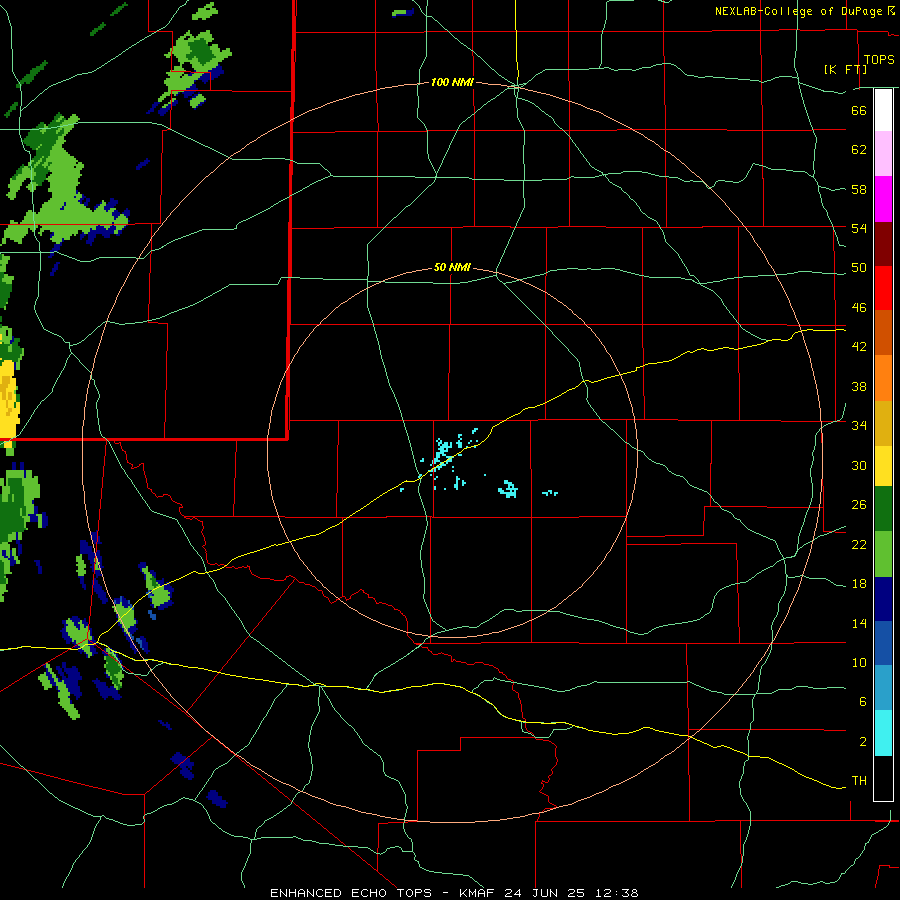Click the white swatch in the tops legend
This screenshot has height=900, width=900.
(883, 110)
